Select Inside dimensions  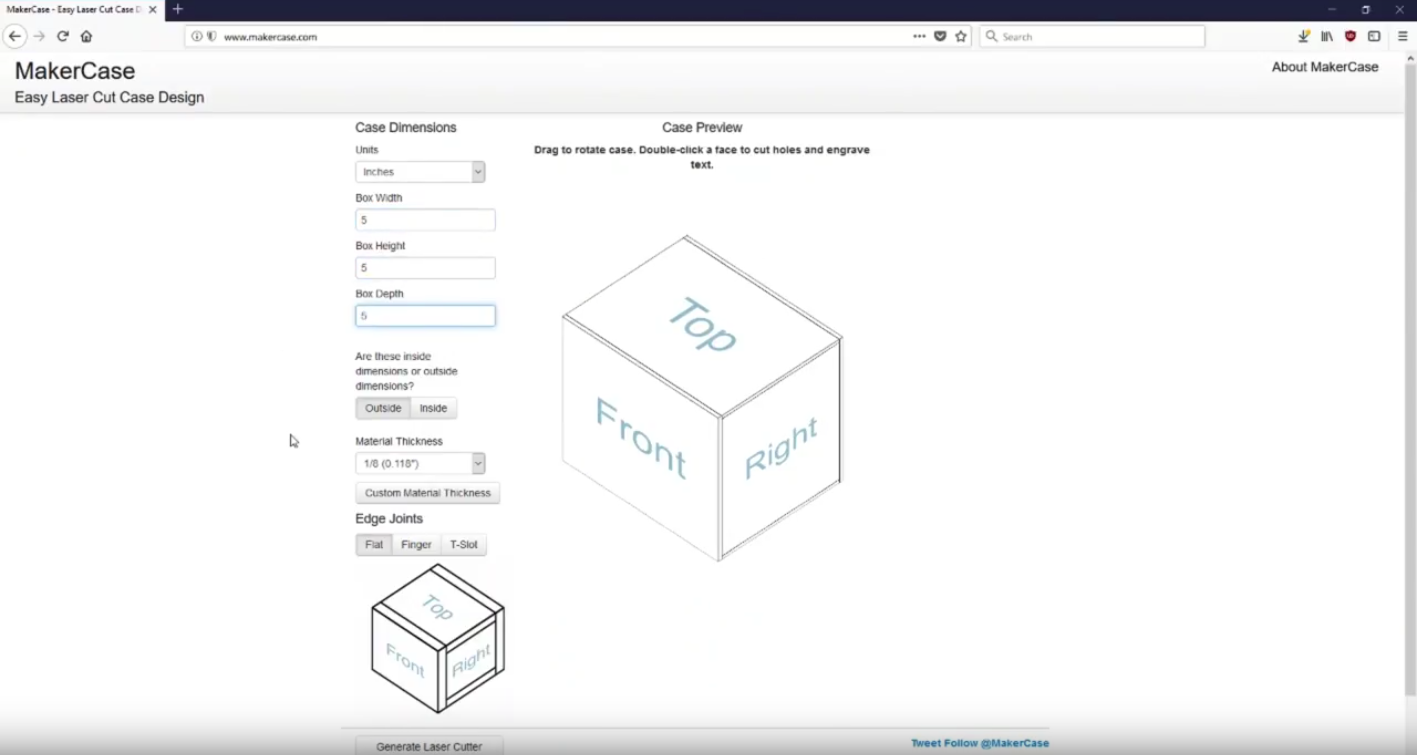[x=433, y=408]
